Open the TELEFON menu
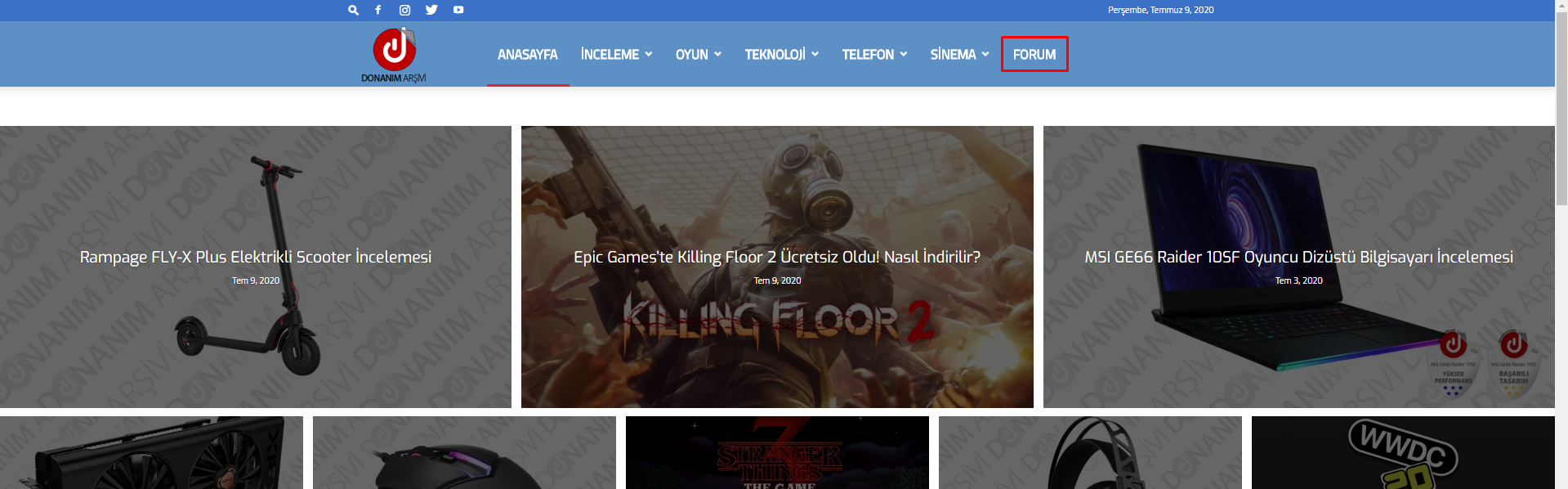Image resolution: width=1568 pixels, height=489 pixels. point(868,55)
